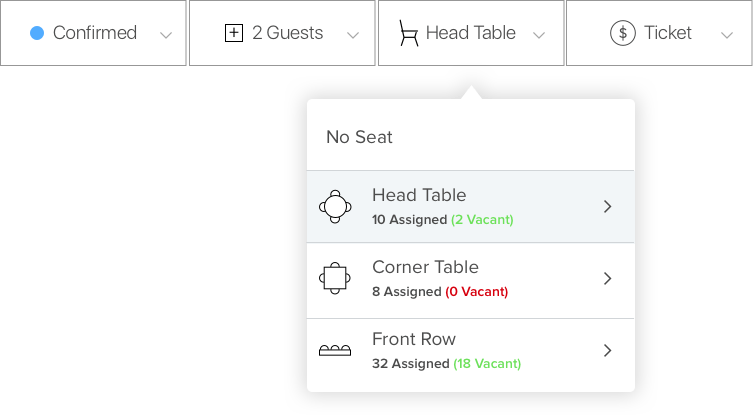Screen dimensions: 753x415
Task: Click the chair seating icon
Action: (x=408, y=33)
